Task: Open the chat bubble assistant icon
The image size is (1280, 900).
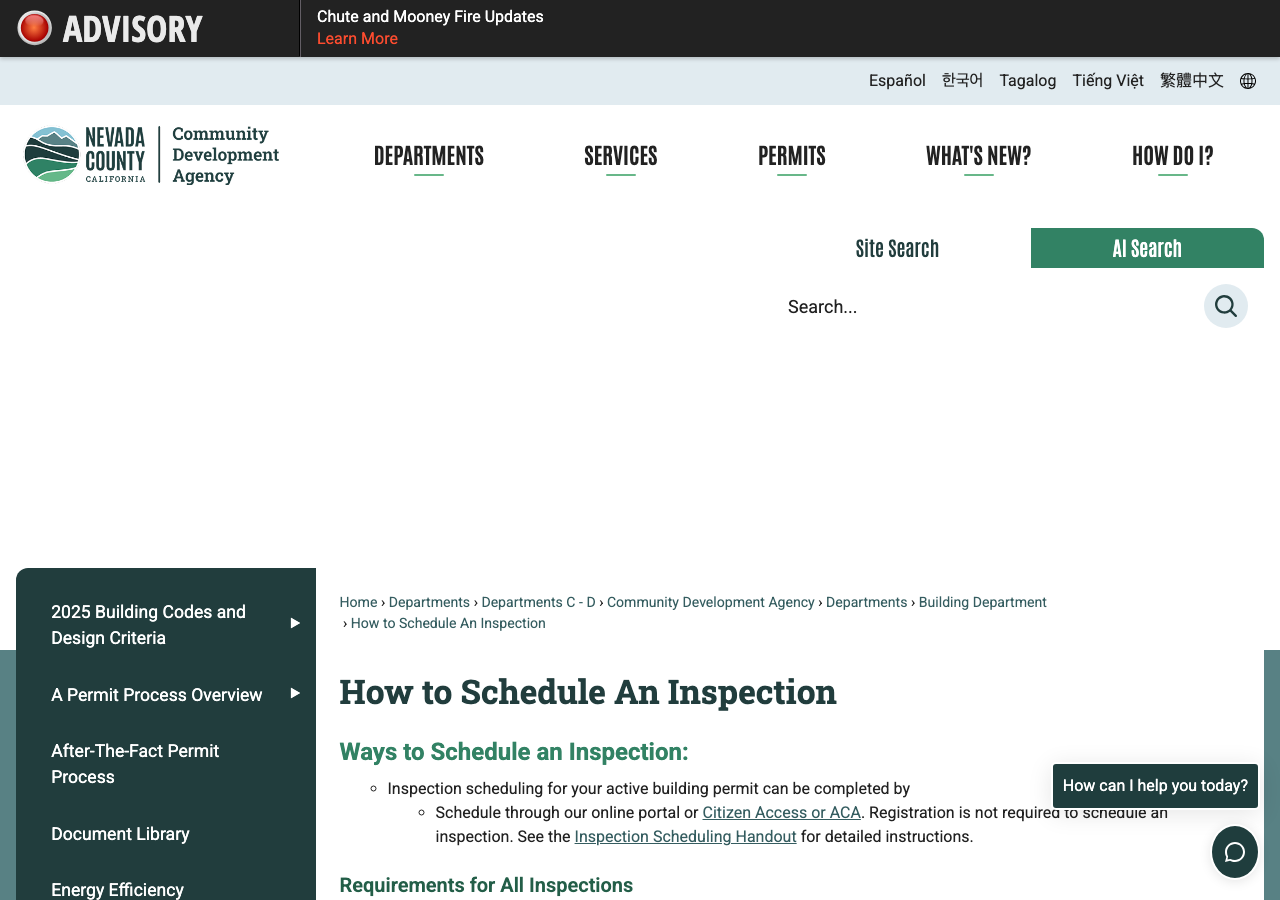Action: coord(1235,852)
